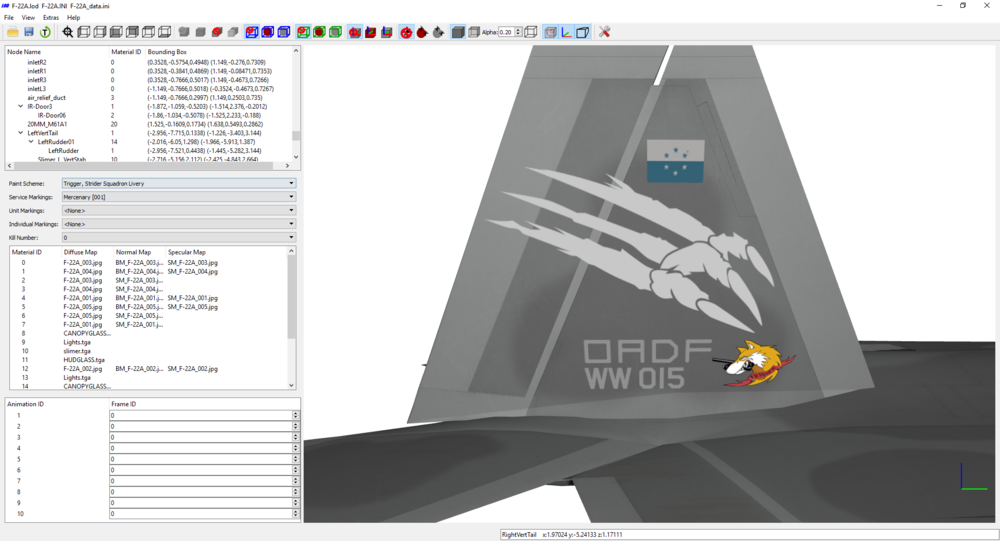Open the File menu

[x=9, y=18]
